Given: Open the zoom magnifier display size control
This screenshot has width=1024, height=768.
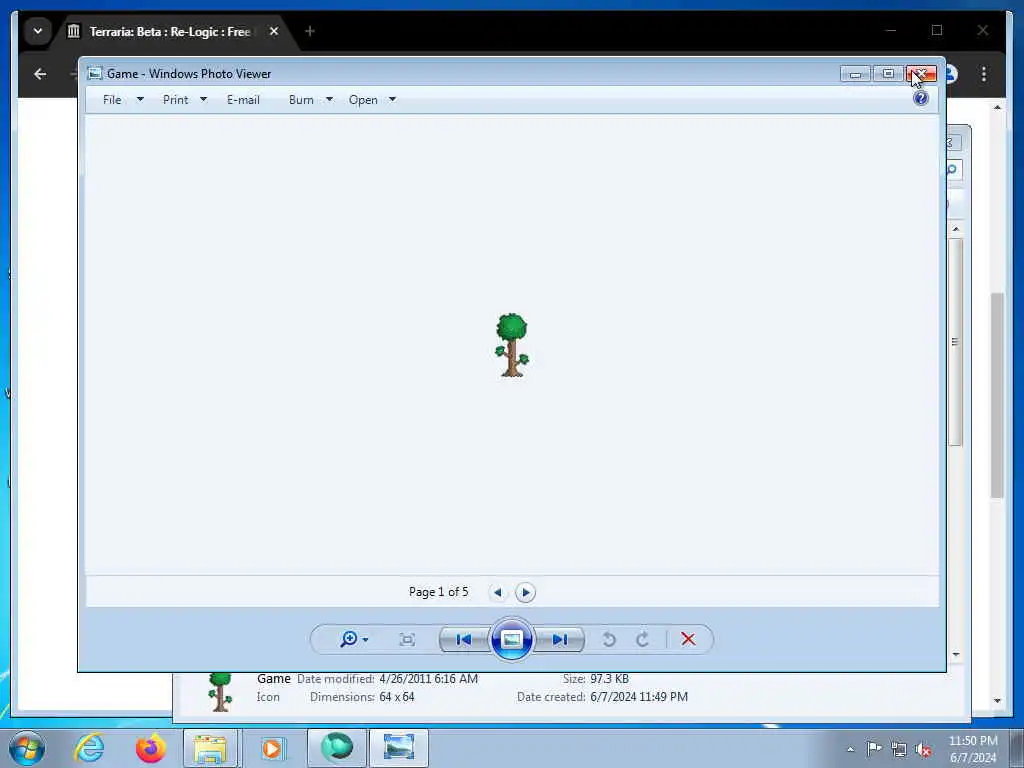Looking at the screenshot, I should 354,639.
